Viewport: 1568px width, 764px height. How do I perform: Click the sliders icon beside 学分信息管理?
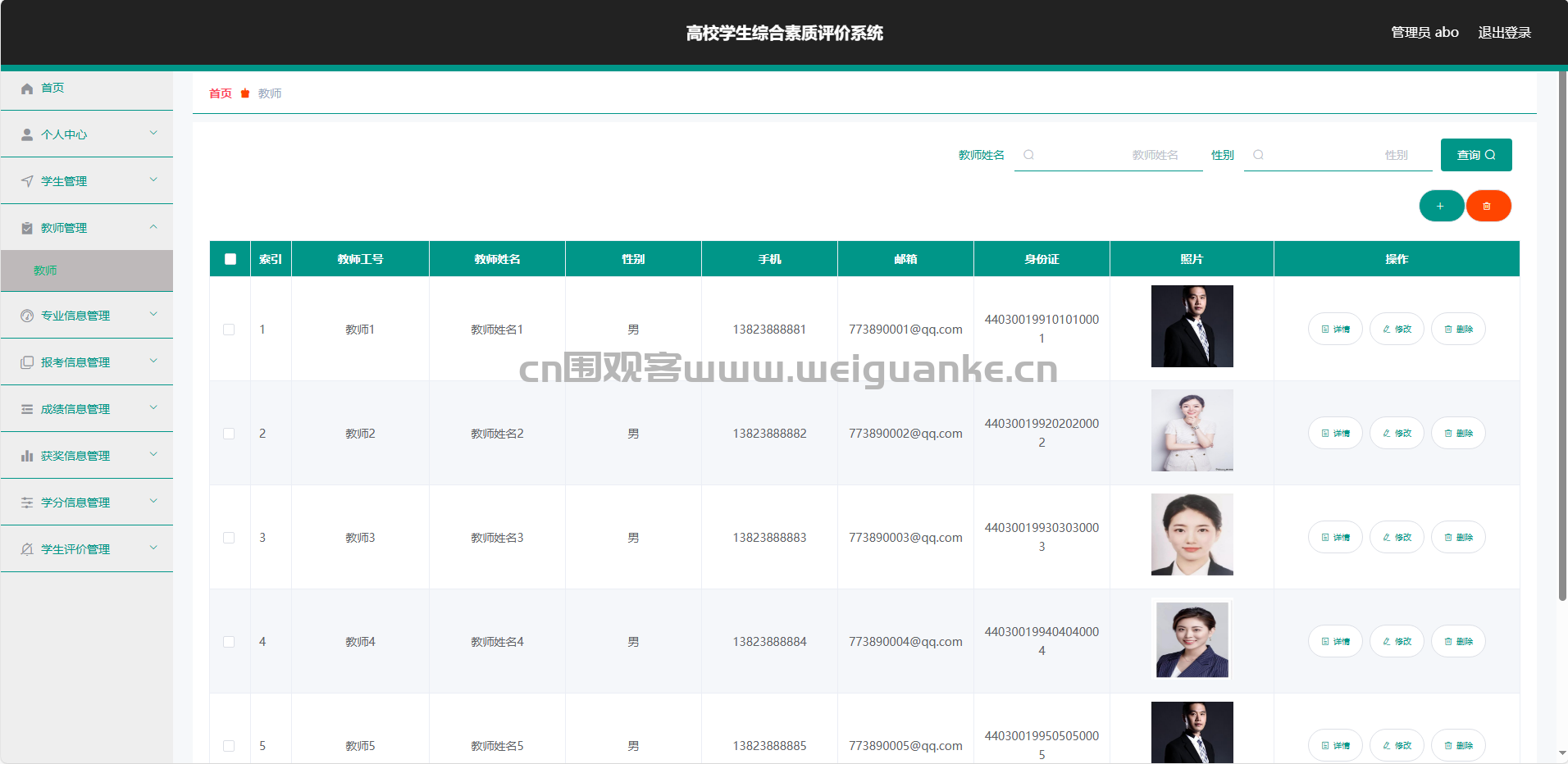point(27,503)
